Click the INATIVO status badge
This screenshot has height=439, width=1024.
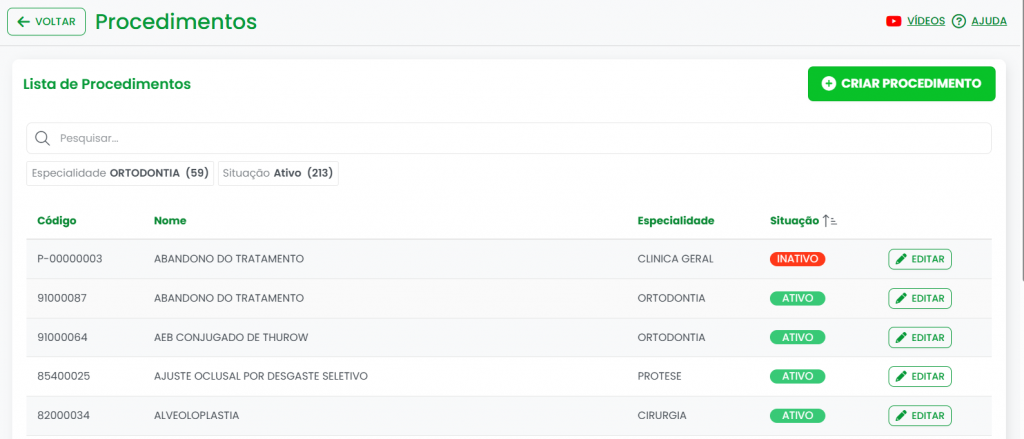click(x=797, y=259)
